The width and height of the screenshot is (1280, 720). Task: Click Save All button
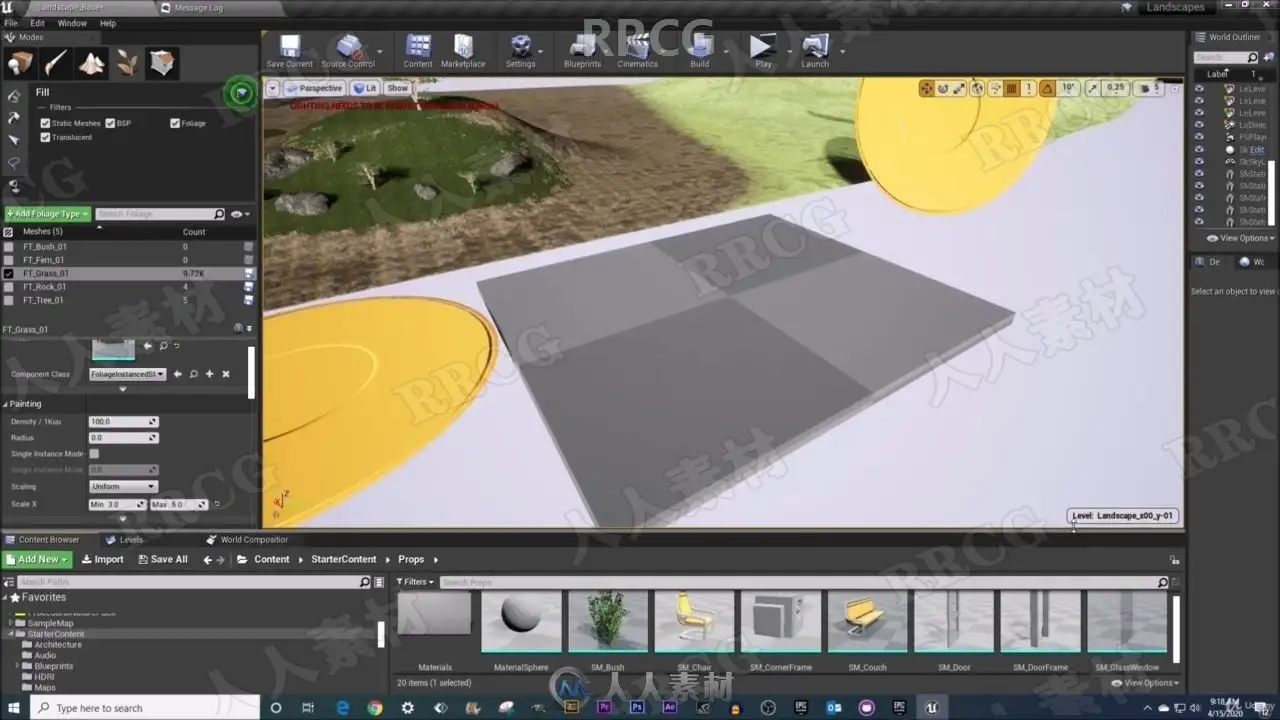[x=162, y=560]
